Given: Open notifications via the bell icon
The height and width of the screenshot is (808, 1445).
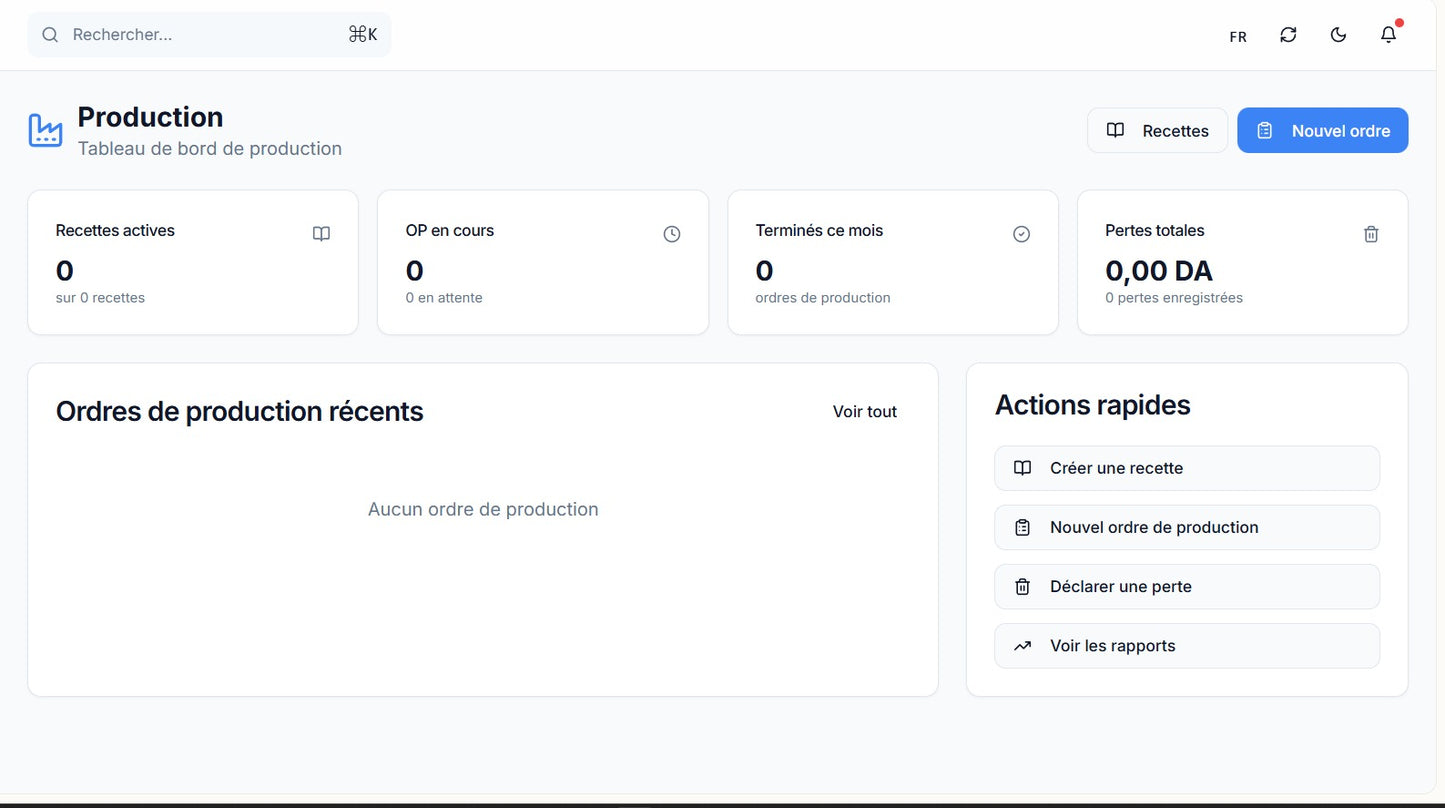Looking at the screenshot, I should pos(1388,35).
